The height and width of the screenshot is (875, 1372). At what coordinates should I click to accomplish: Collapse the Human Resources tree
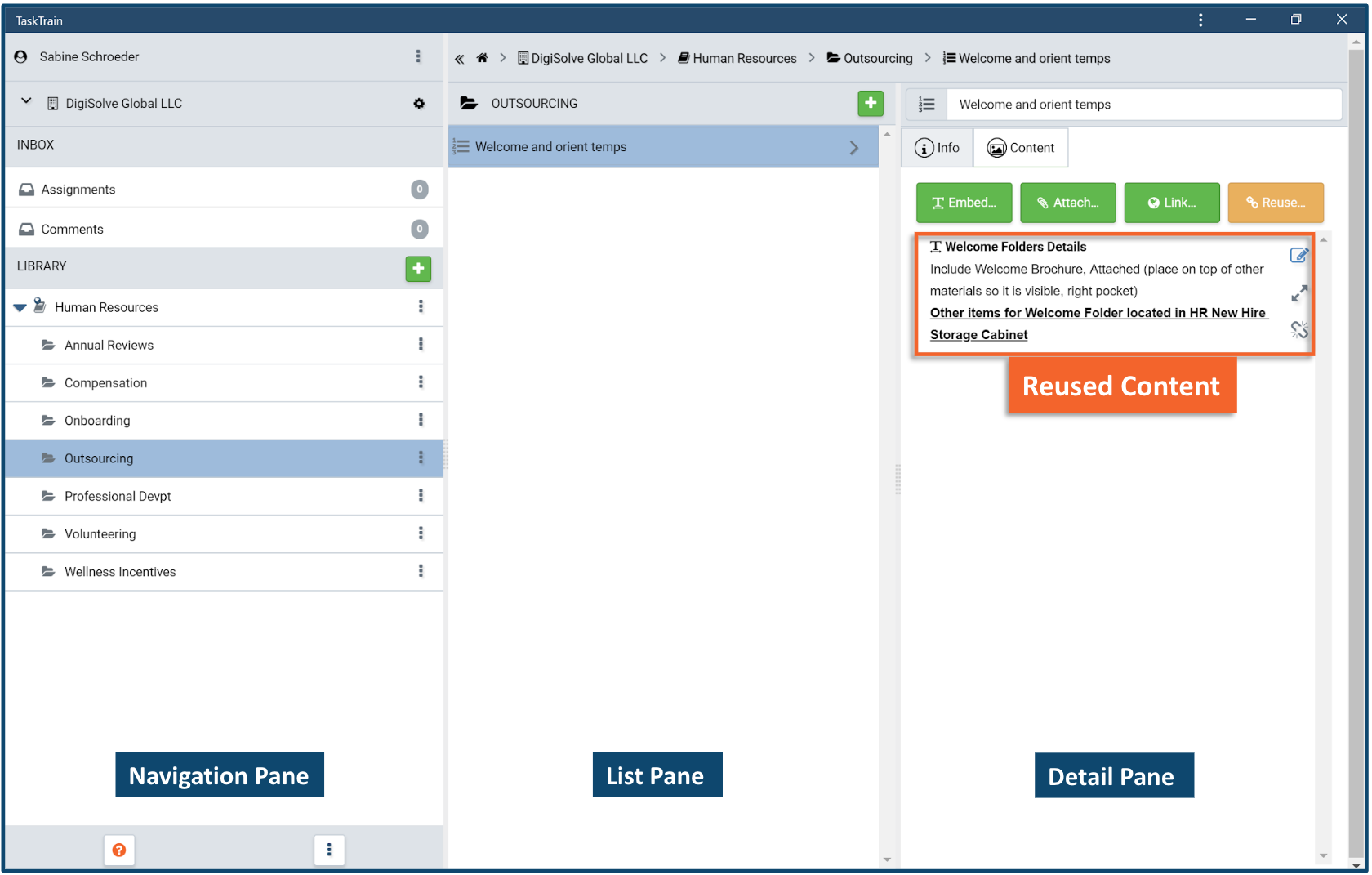(x=20, y=307)
